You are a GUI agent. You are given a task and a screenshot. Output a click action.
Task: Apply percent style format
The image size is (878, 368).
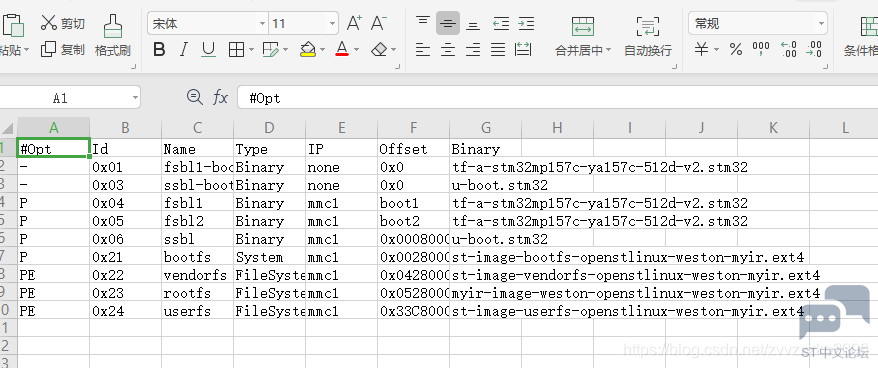pyautogui.click(x=736, y=50)
